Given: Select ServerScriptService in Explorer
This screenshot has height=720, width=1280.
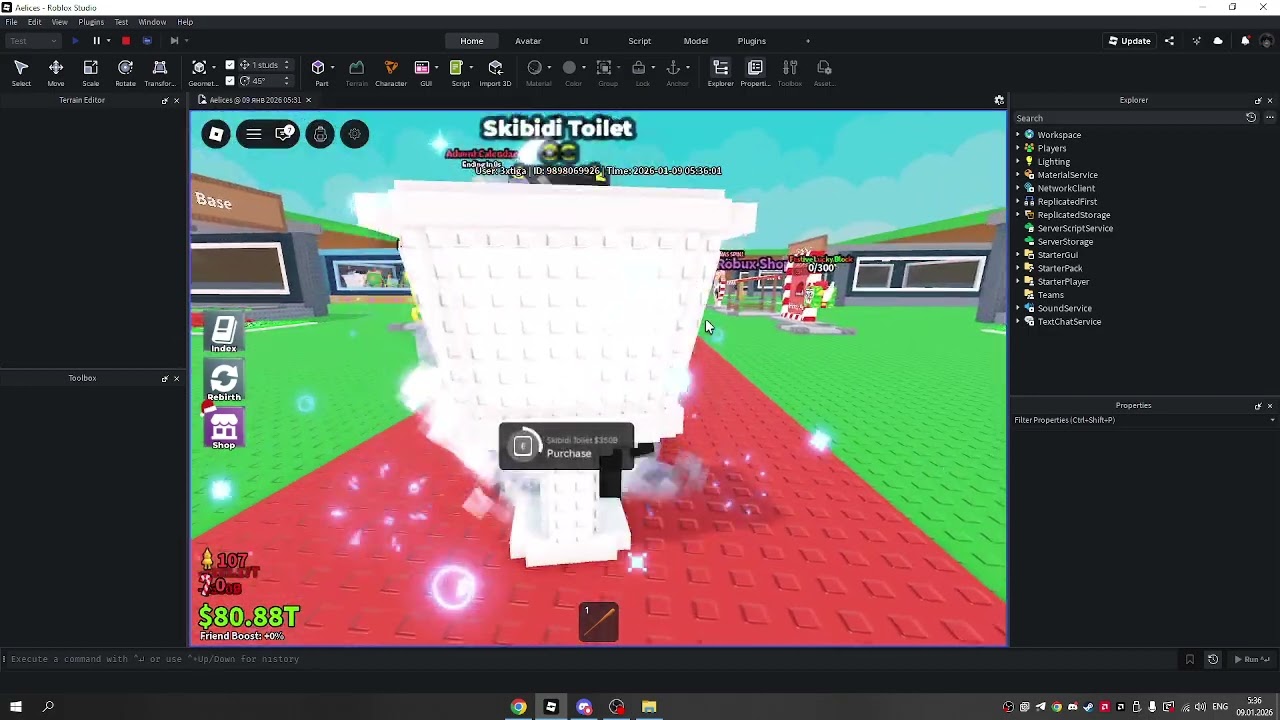Looking at the screenshot, I should [1075, 228].
